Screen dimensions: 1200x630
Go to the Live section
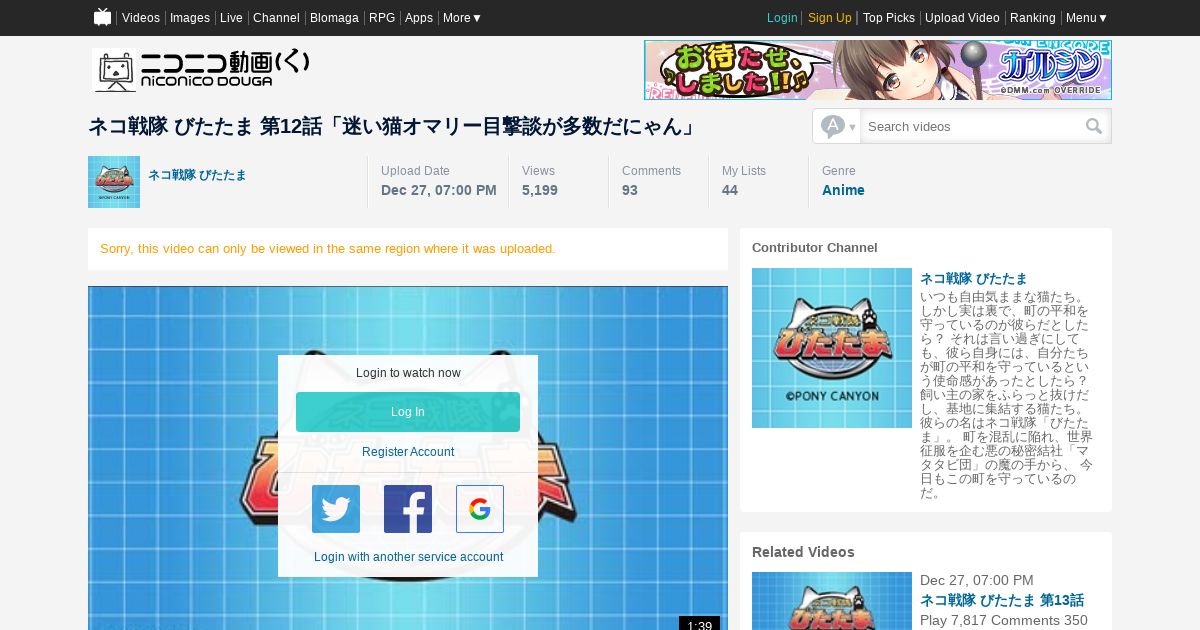231,18
